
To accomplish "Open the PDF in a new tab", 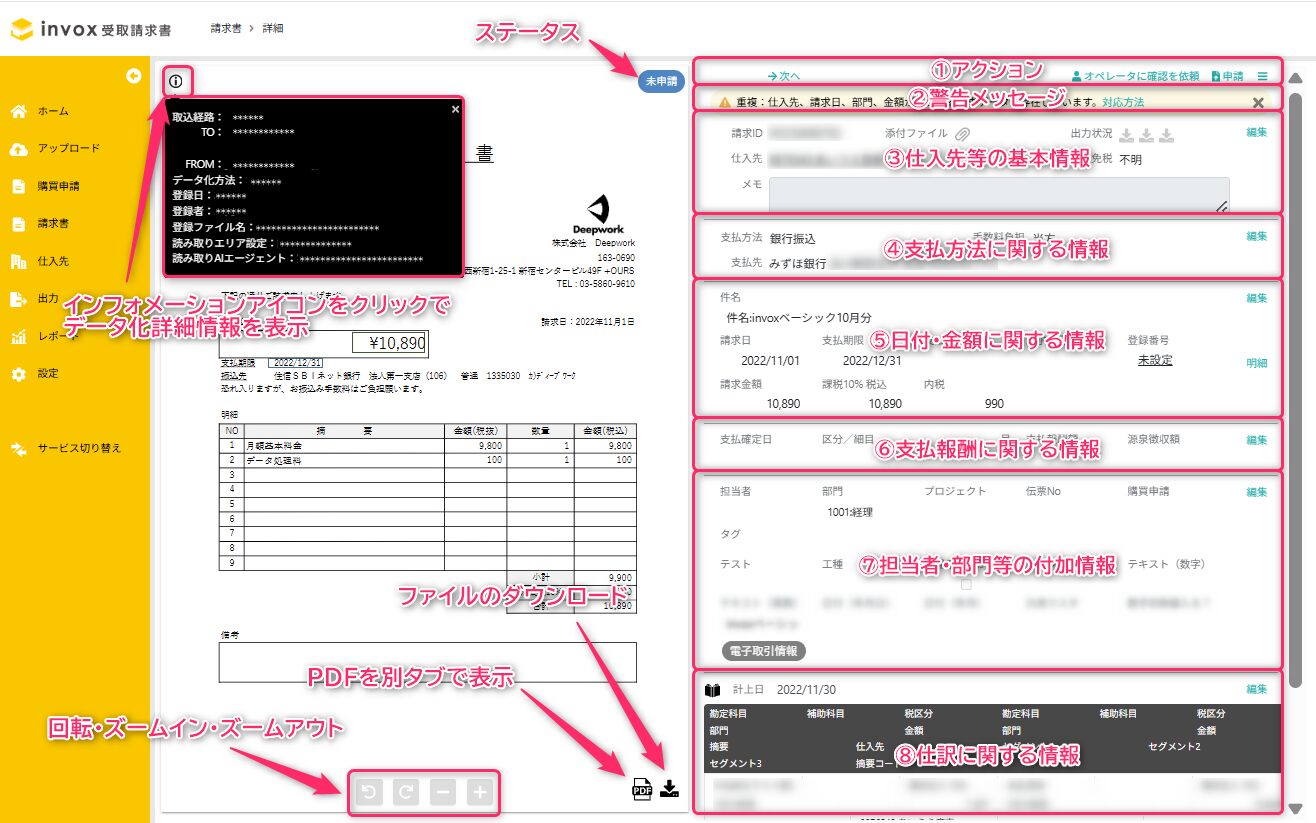I will [x=641, y=789].
